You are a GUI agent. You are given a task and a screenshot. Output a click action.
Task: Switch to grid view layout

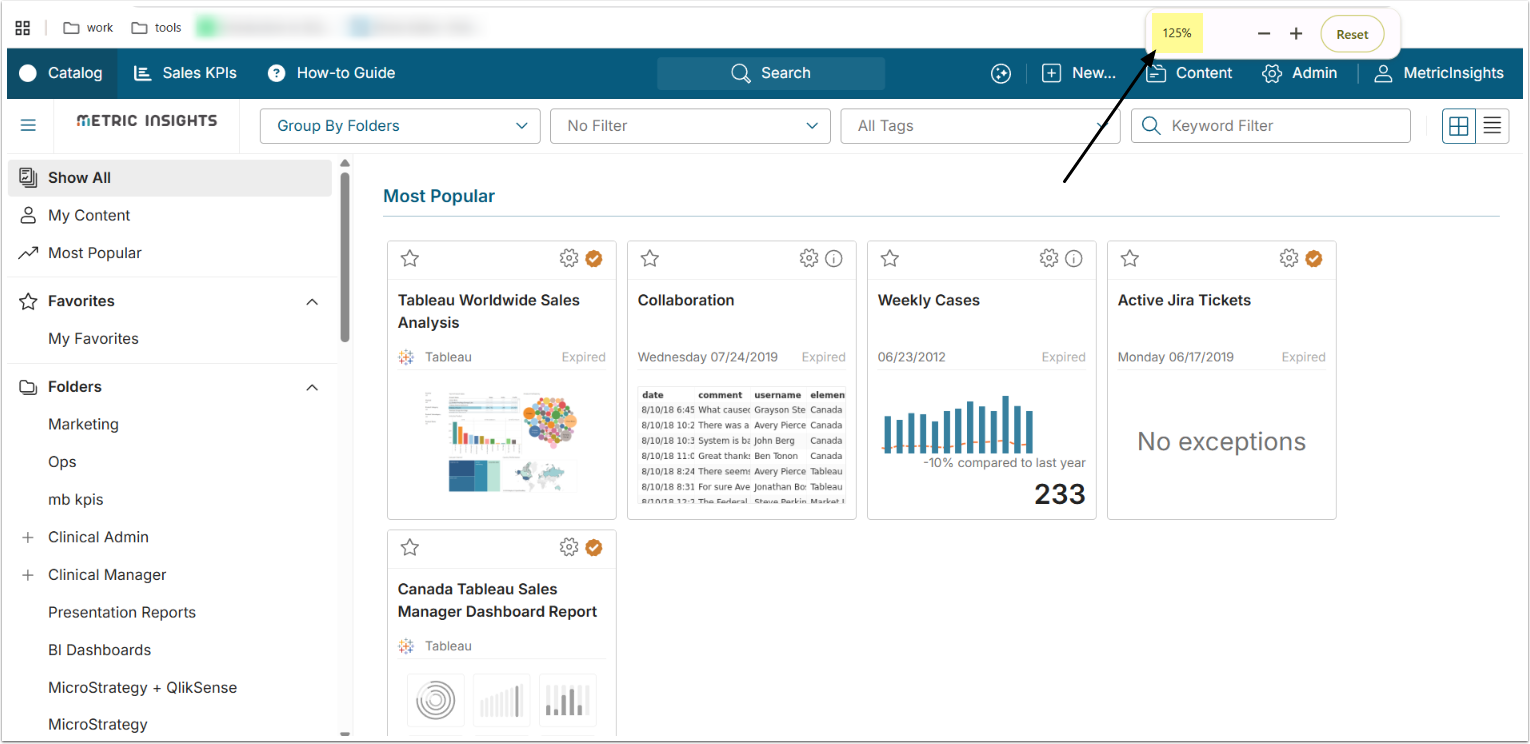[1459, 126]
